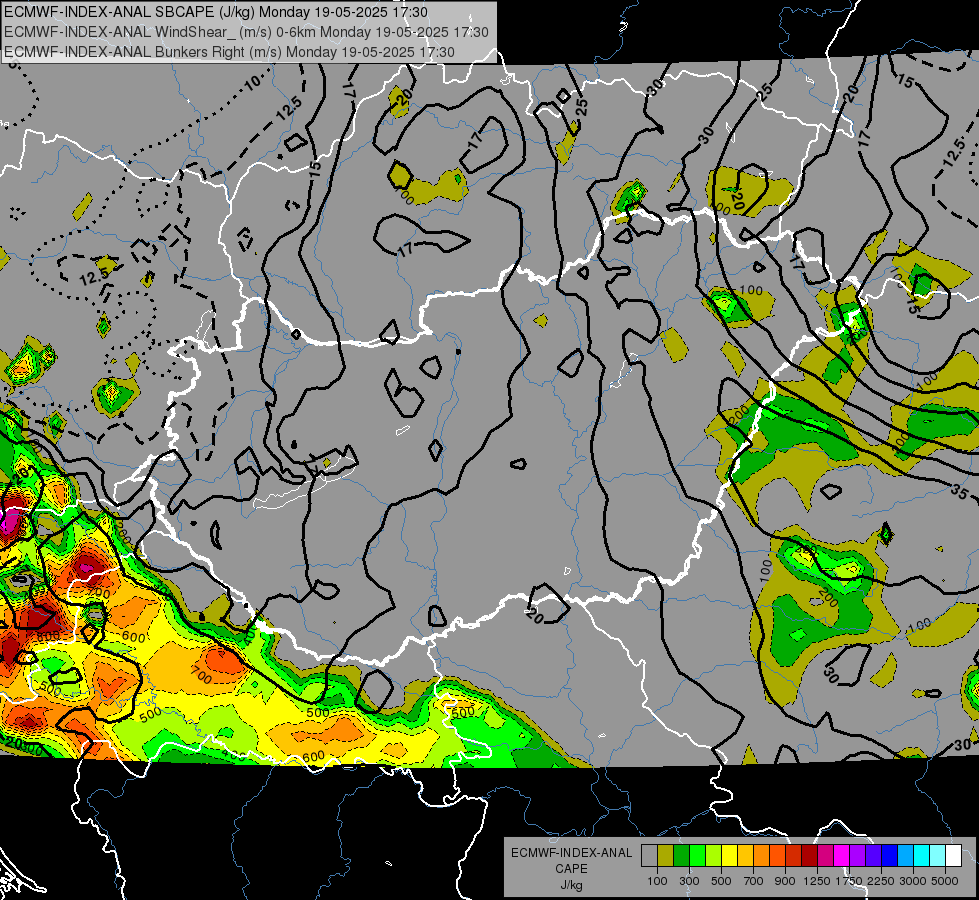Click the CAPE label in the legend
The image size is (979, 900).
(x=571, y=869)
